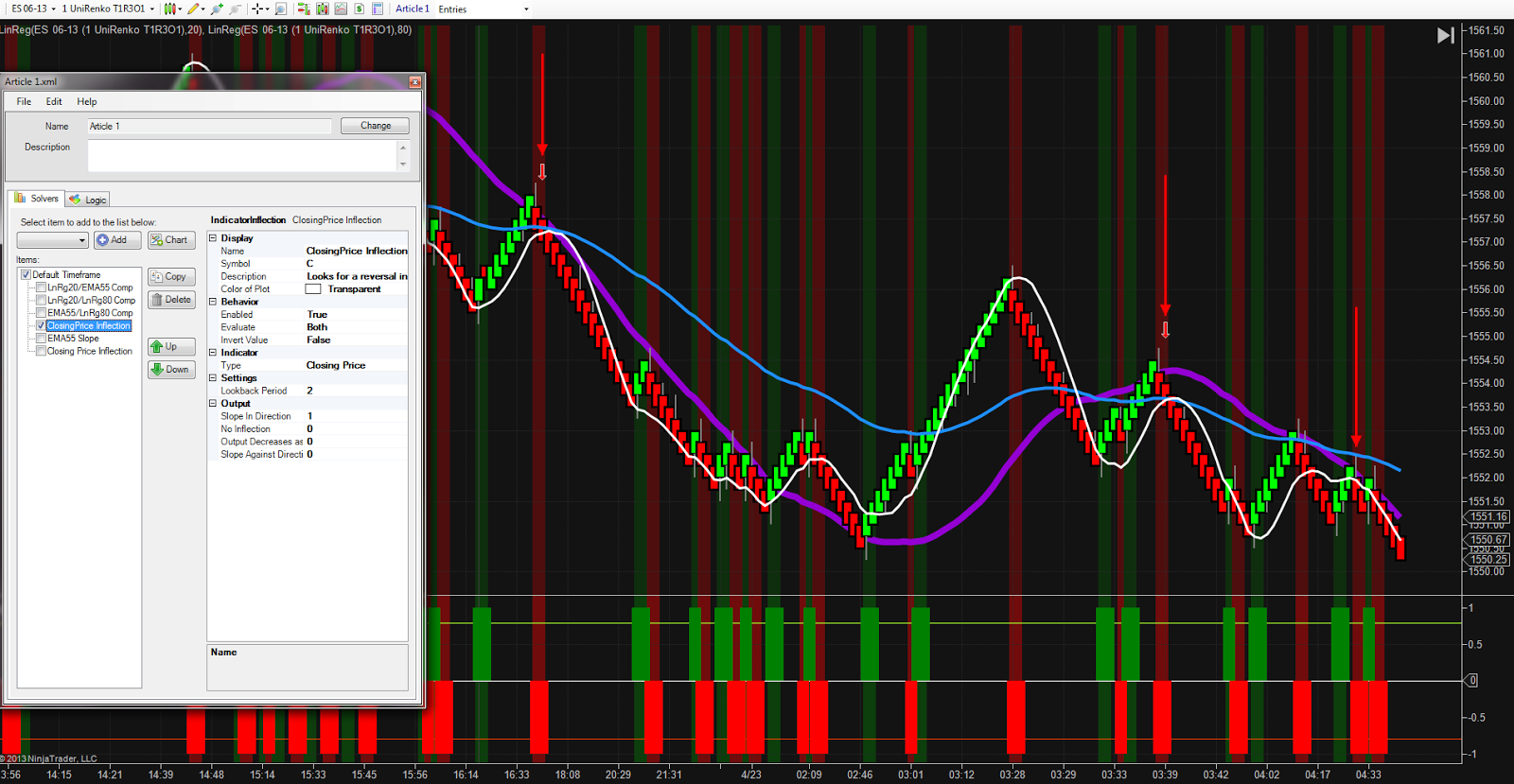Click the green up arrow icon
Viewport: 1514px width, 784px height.
[x=157, y=347]
